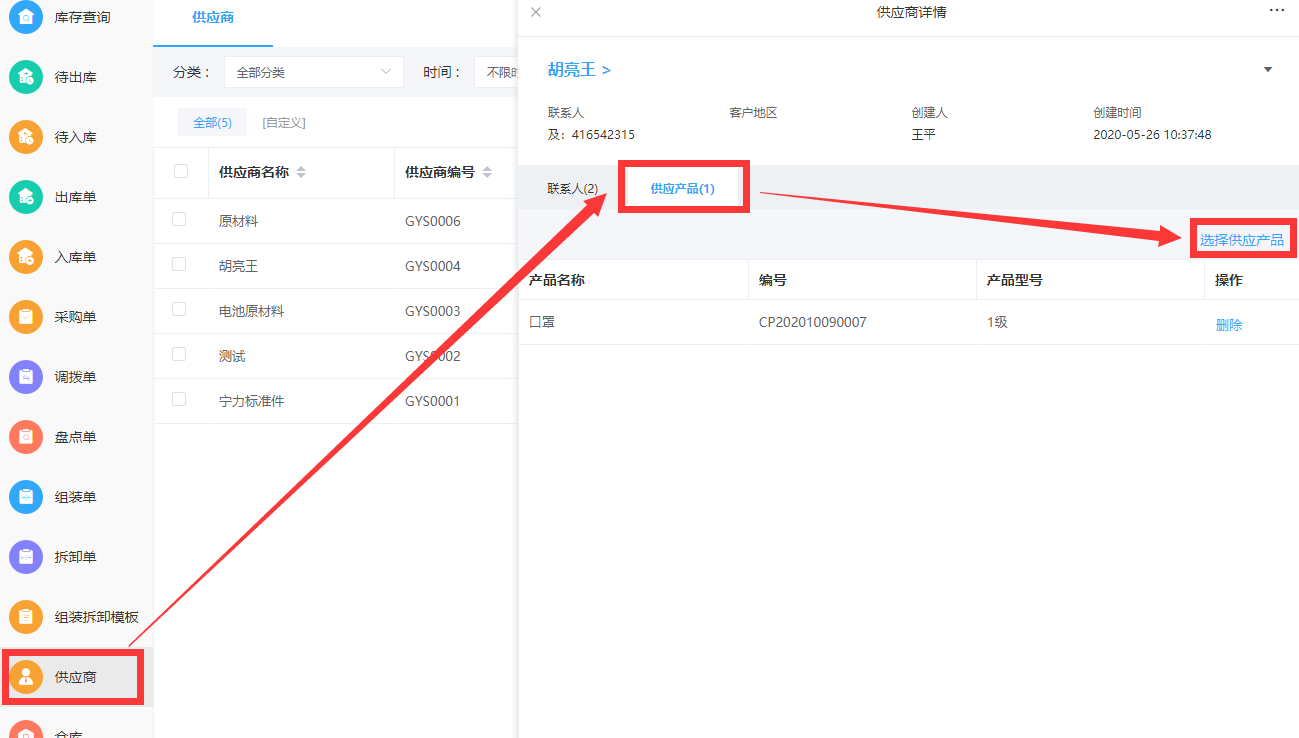Open the 出库单 sidebar icon
Image resolution: width=1299 pixels, height=738 pixels.
(26, 197)
